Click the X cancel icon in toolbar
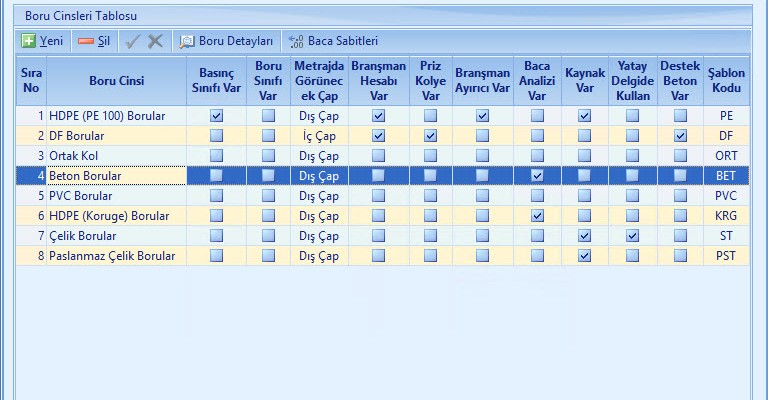The width and height of the screenshot is (768, 400). pyautogui.click(x=155, y=41)
